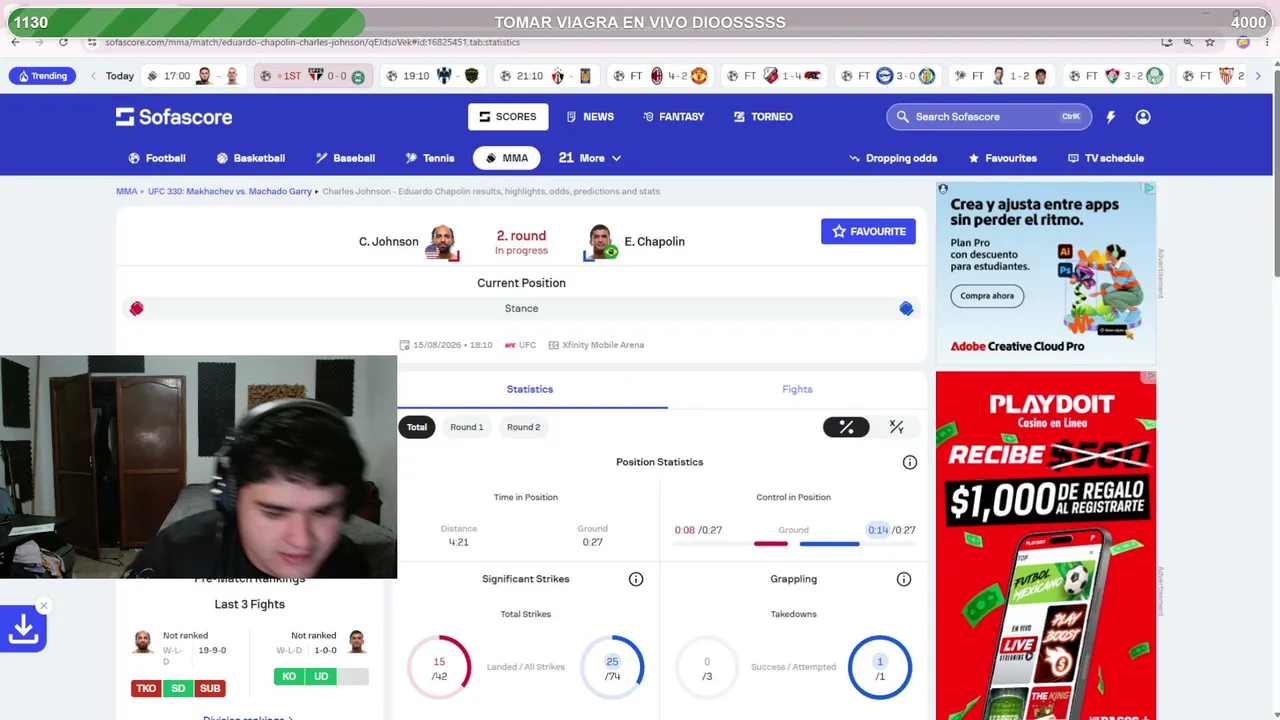Go to Basketball sport section
Image resolution: width=1280 pixels, height=720 pixels.
coord(251,158)
